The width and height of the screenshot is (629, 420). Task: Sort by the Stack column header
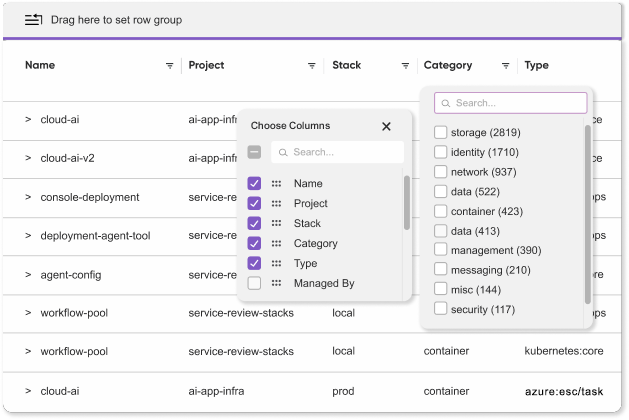(x=347, y=65)
